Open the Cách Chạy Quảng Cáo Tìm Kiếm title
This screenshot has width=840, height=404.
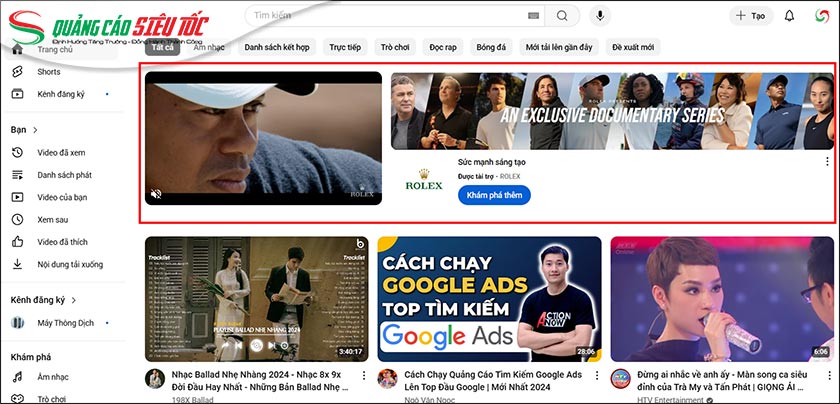493,380
